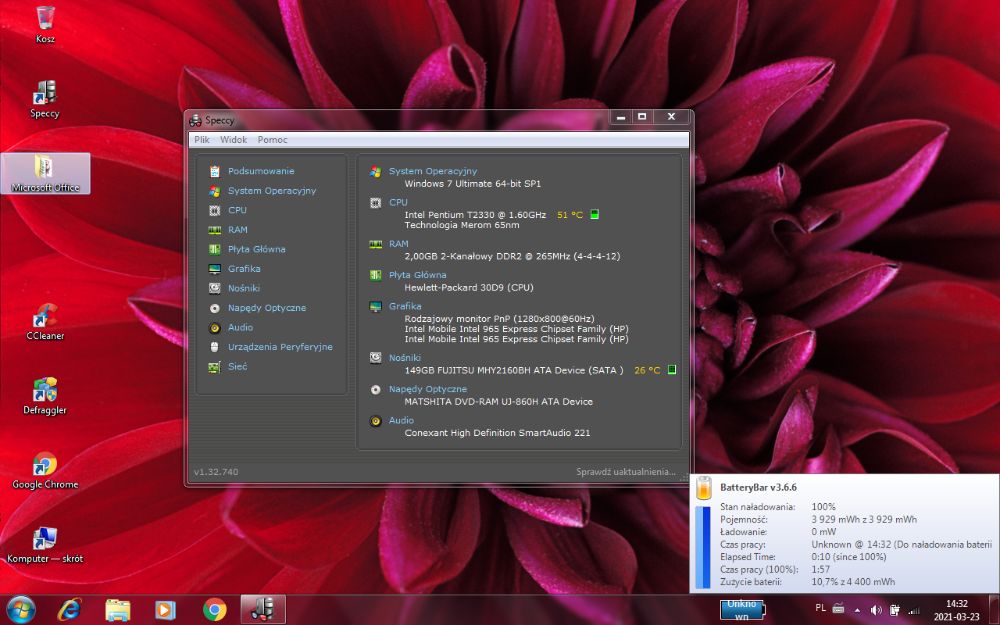Click the Conexant High Definition SmartAudio 221 text

[497, 433]
